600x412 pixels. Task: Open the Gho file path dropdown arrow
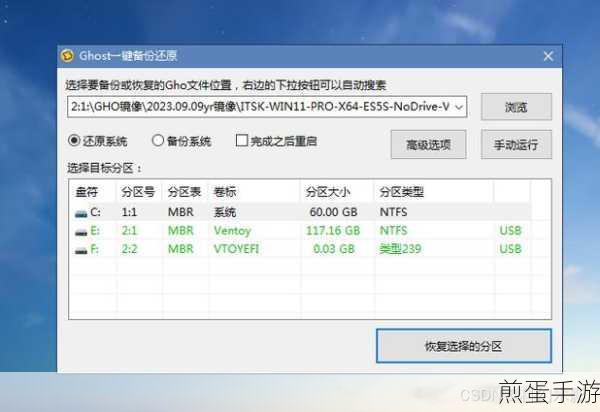pos(458,107)
